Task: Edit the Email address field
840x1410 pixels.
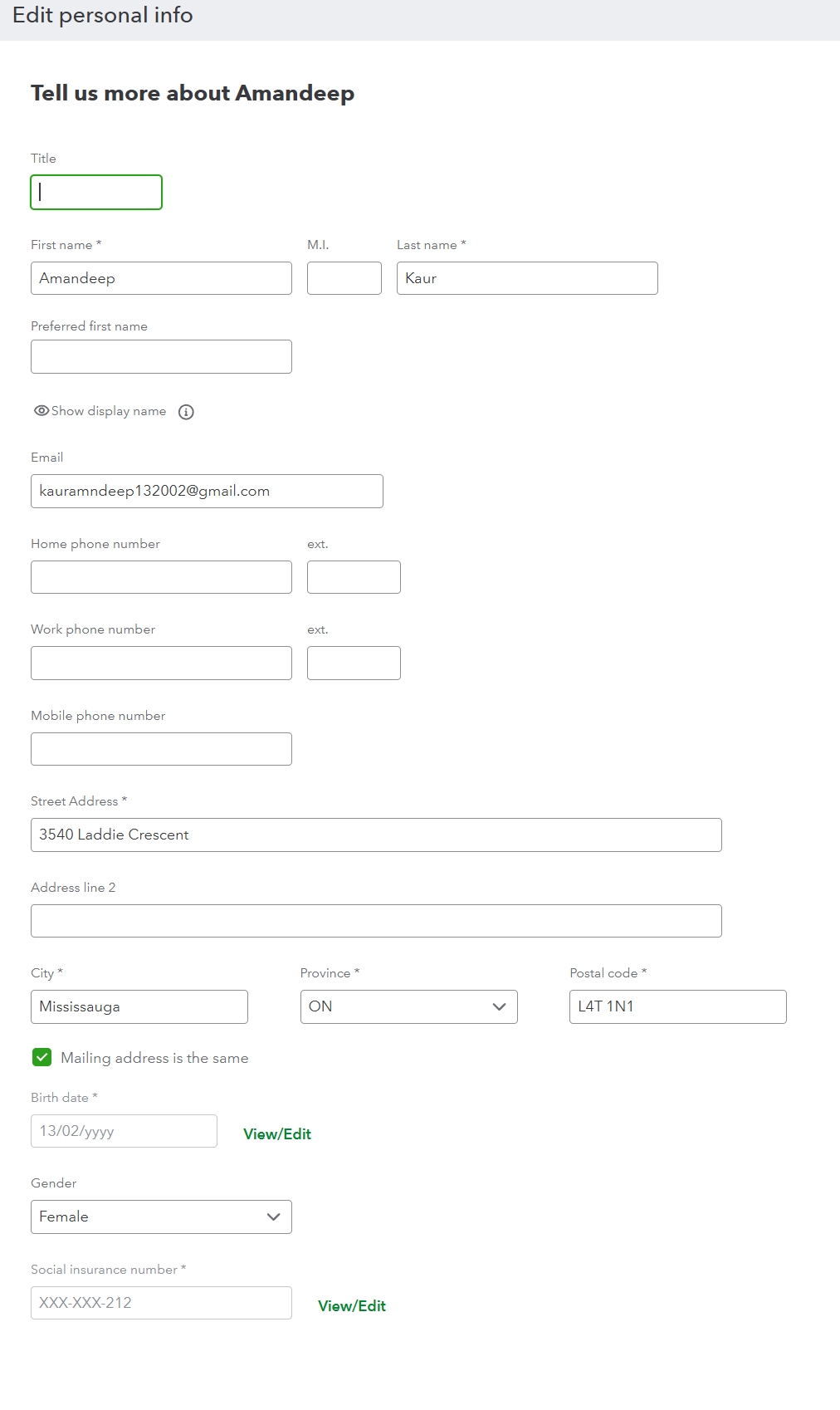Action: coord(207,491)
